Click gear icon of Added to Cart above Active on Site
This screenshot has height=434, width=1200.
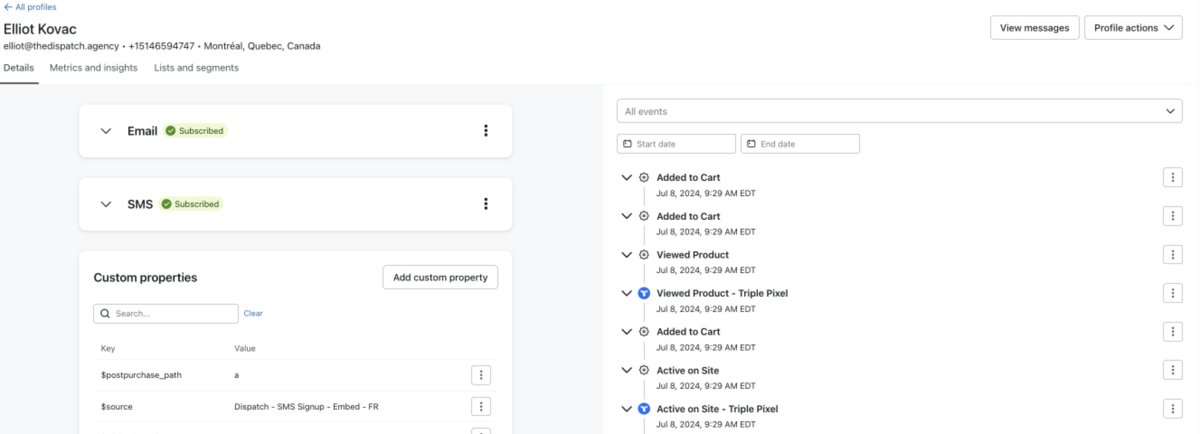(x=644, y=332)
